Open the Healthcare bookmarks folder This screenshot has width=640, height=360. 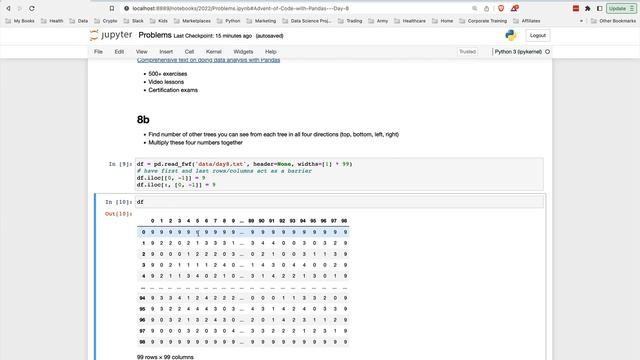(410, 21)
